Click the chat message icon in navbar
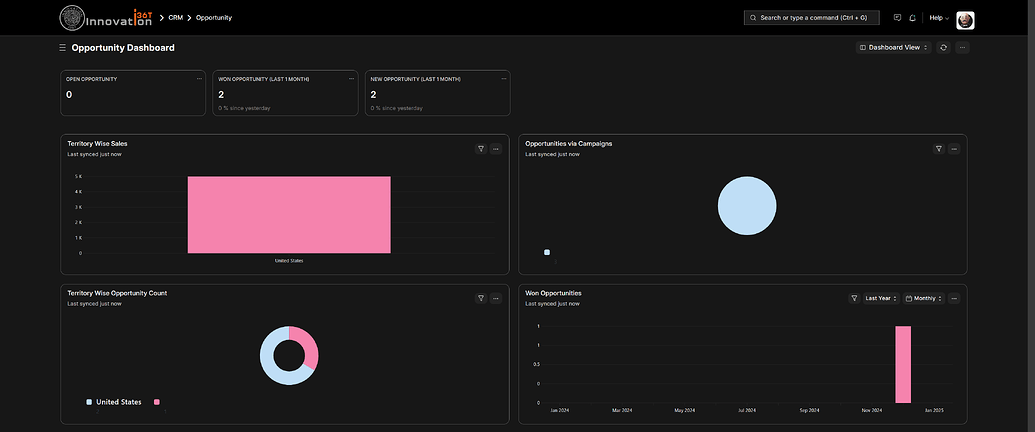Image resolution: width=1035 pixels, height=432 pixels. pos(897,18)
